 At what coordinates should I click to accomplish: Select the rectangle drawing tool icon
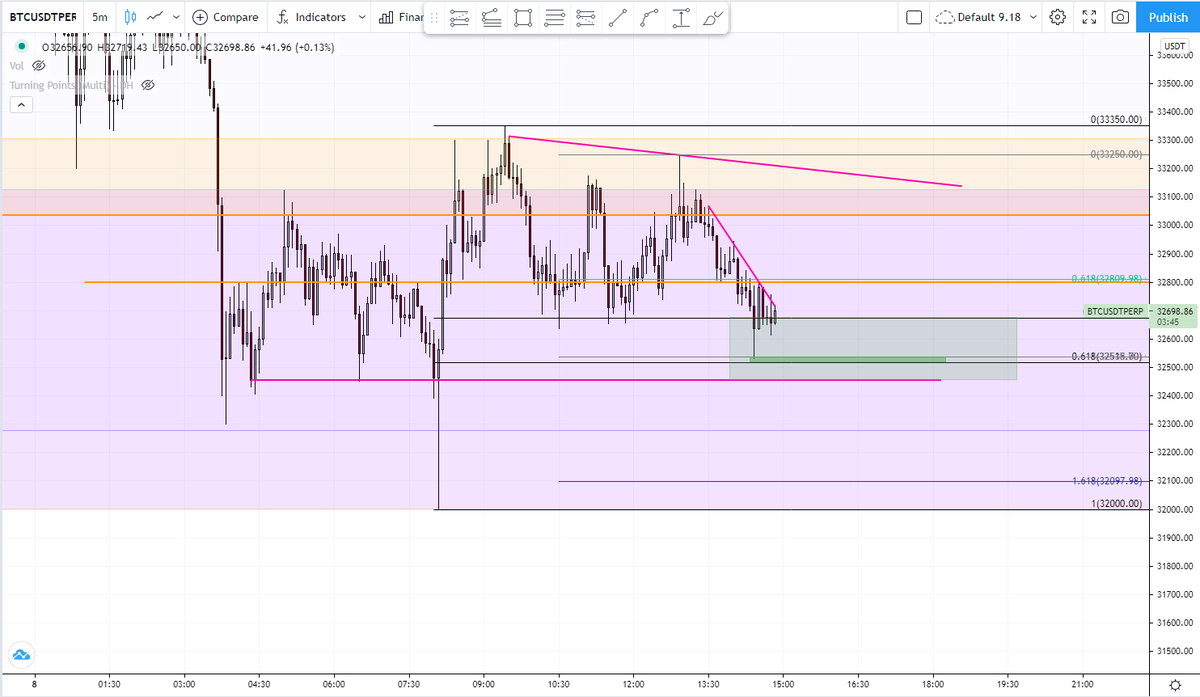click(523, 18)
